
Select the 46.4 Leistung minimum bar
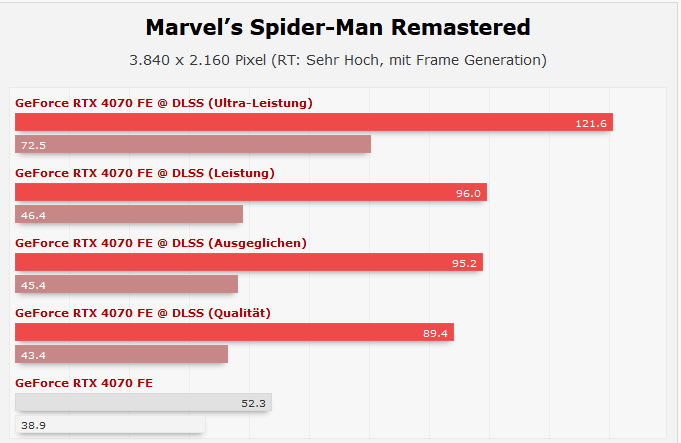(129, 214)
